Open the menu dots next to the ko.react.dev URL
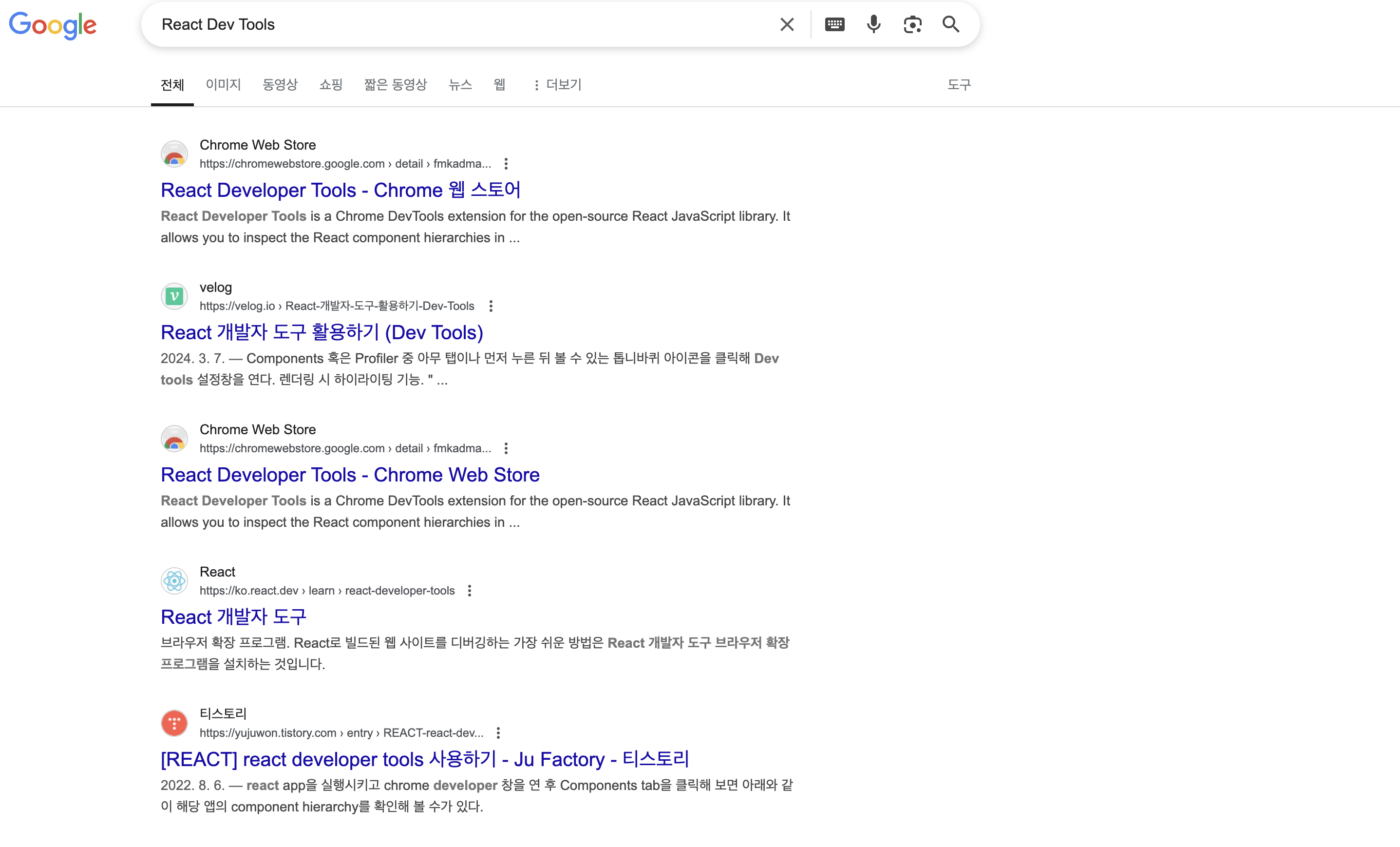 (x=469, y=591)
